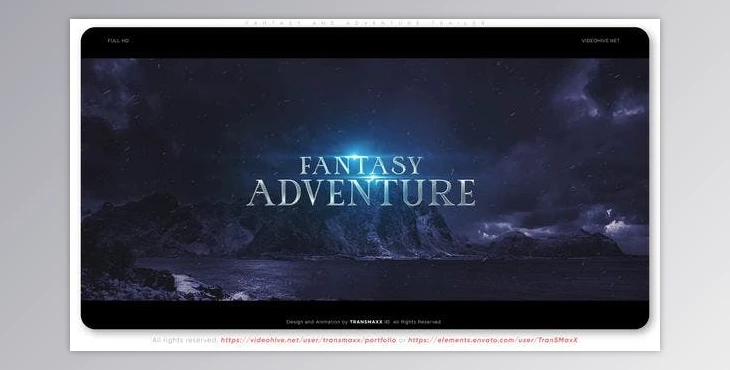The width and height of the screenshot is (730, 370).
Task: Click the FULL HD label
Action: pos(118,41)
